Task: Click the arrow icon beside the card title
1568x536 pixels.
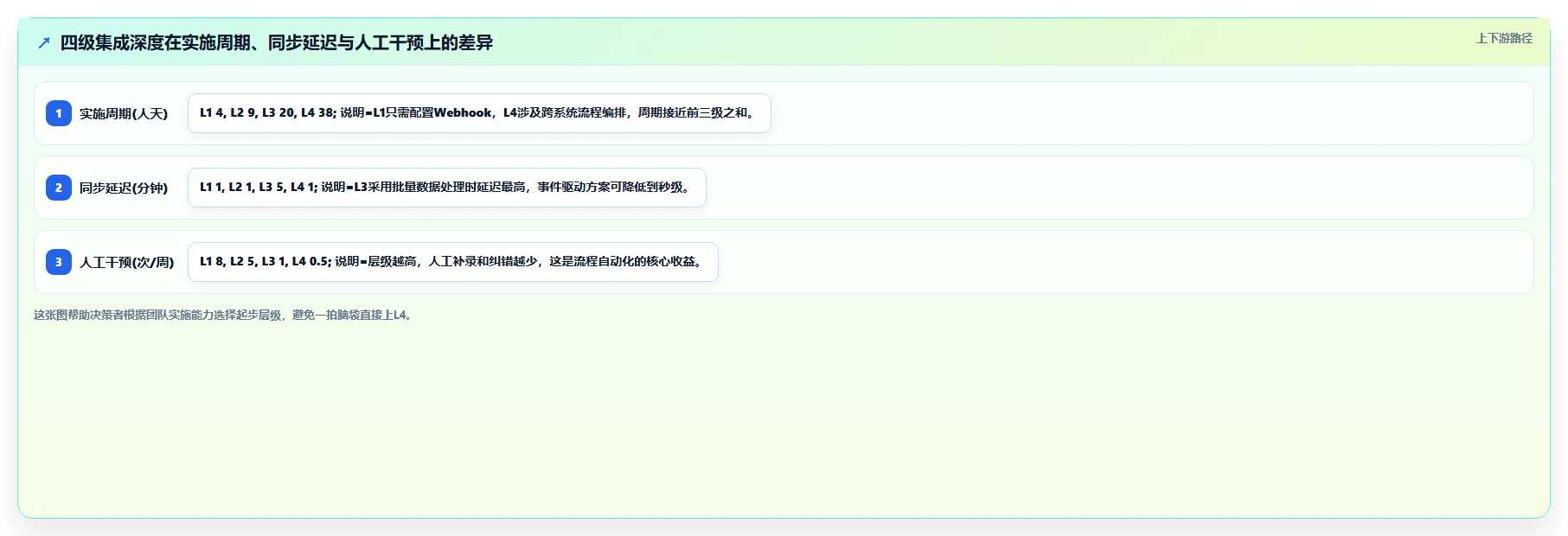Action: [44, 42]
